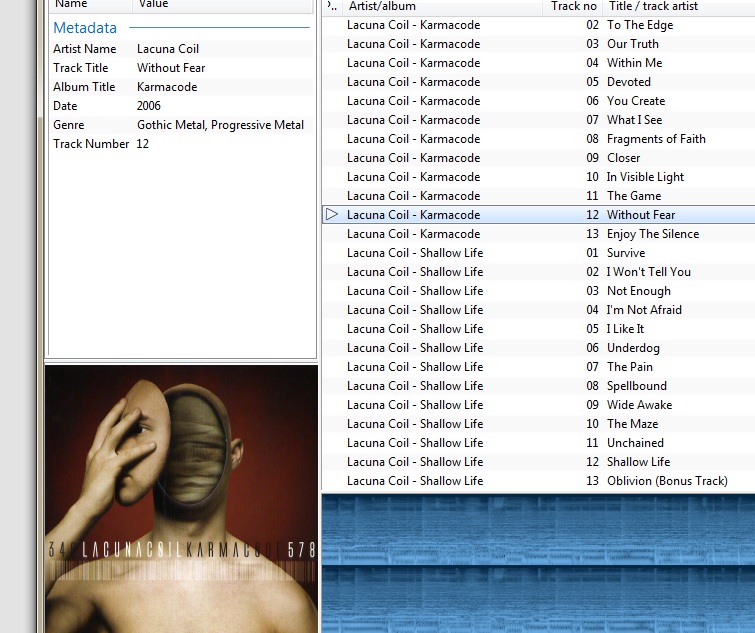Select the track You Create
755x633 pixels.
[538, 101]
